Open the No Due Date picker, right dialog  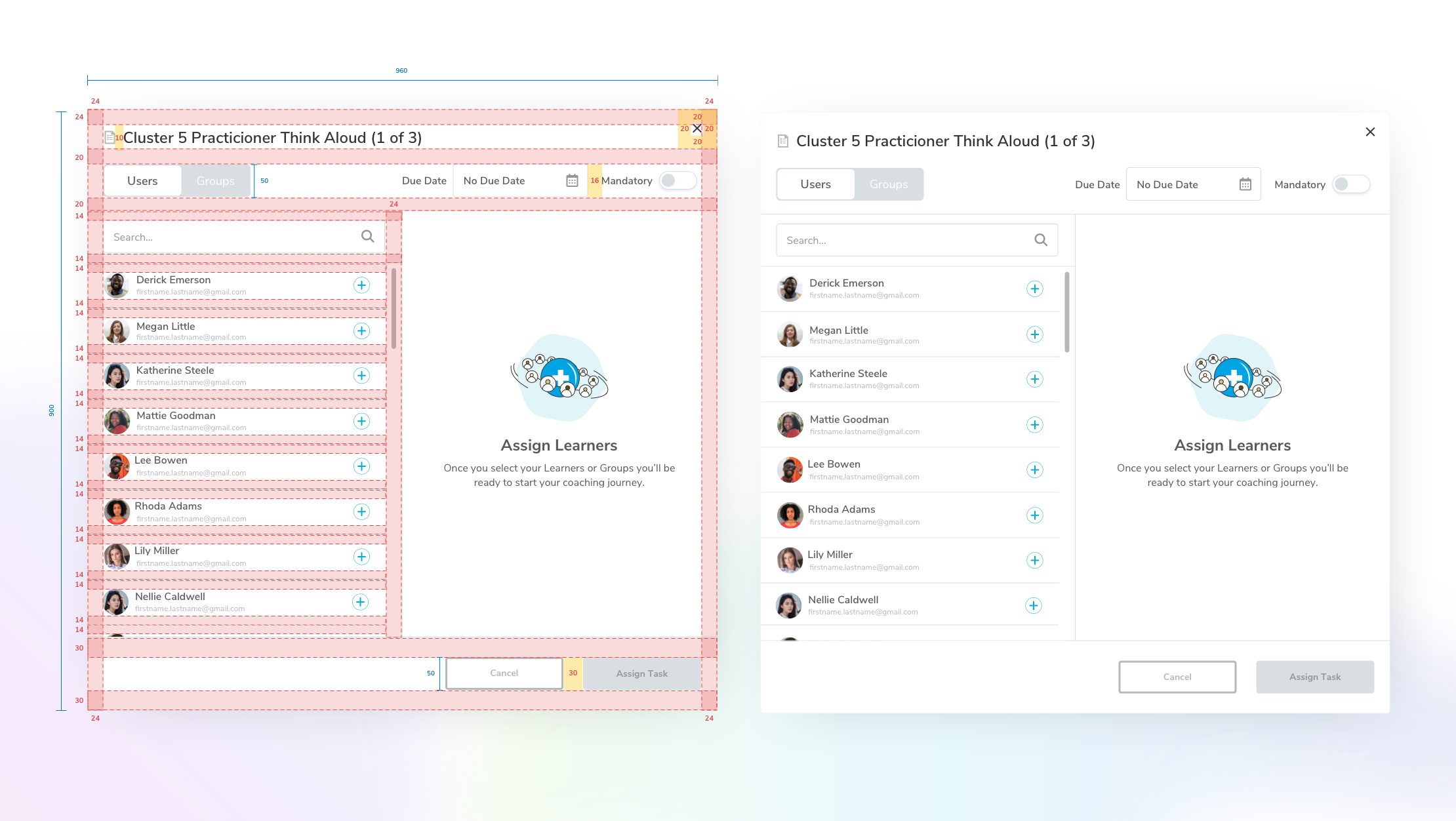click(1193, 184)
